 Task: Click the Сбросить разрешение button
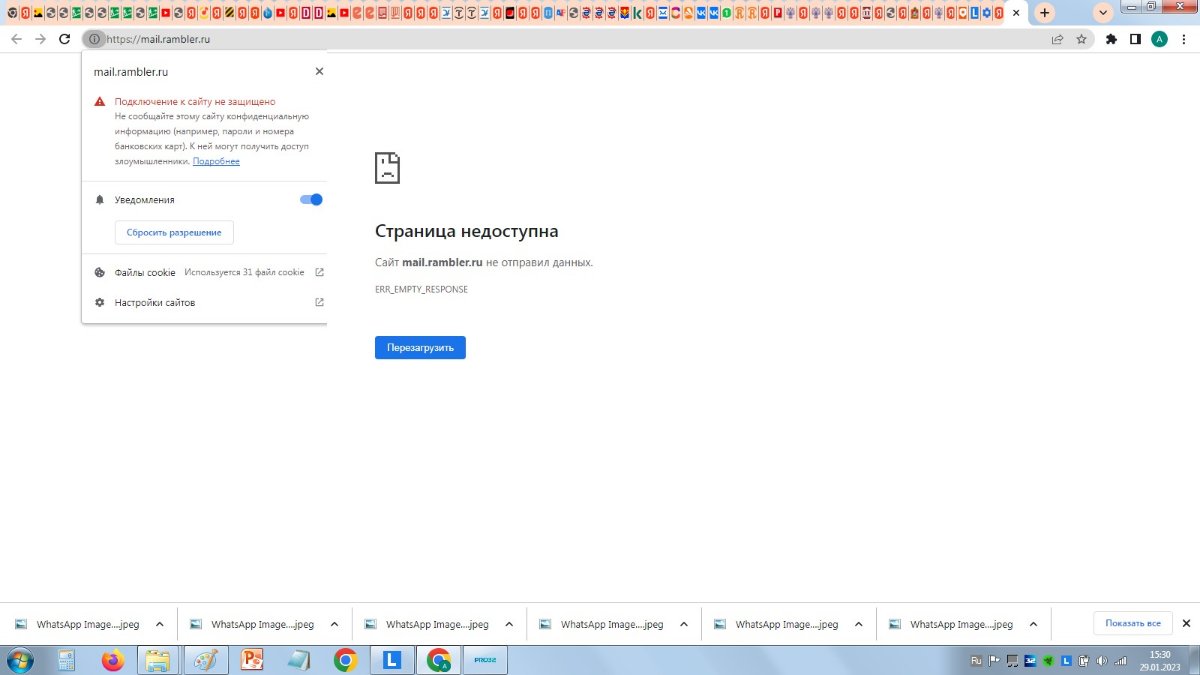(x=174, y=232)
